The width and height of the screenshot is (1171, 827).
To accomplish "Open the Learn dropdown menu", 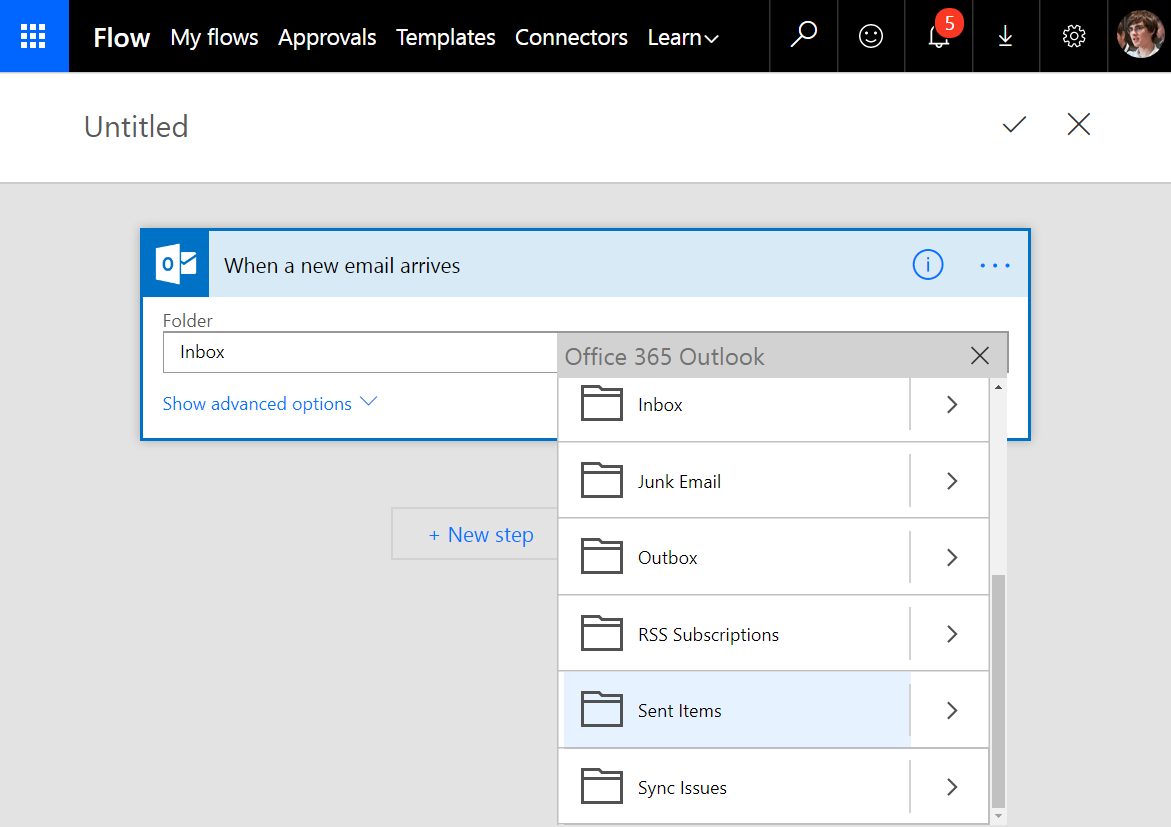I will 683,38.
